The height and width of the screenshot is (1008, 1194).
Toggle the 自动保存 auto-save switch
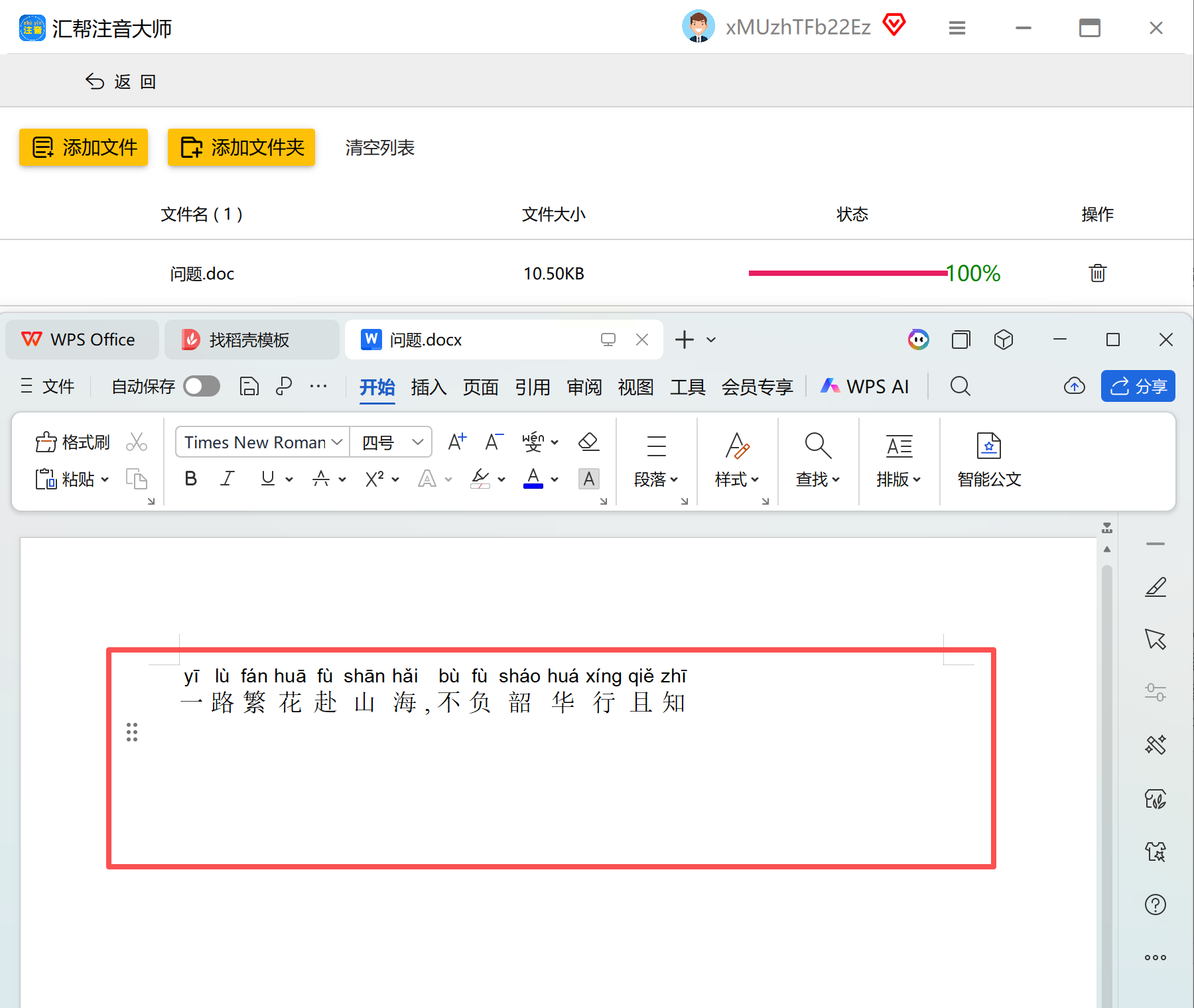(202, 386)
